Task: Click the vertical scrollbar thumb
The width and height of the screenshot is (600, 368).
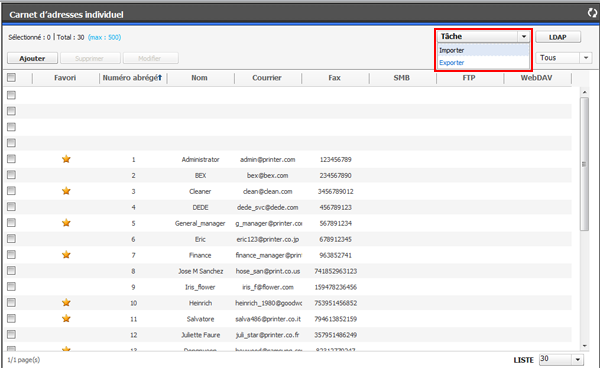Action: pyautogui.click(x=584, y=164)
